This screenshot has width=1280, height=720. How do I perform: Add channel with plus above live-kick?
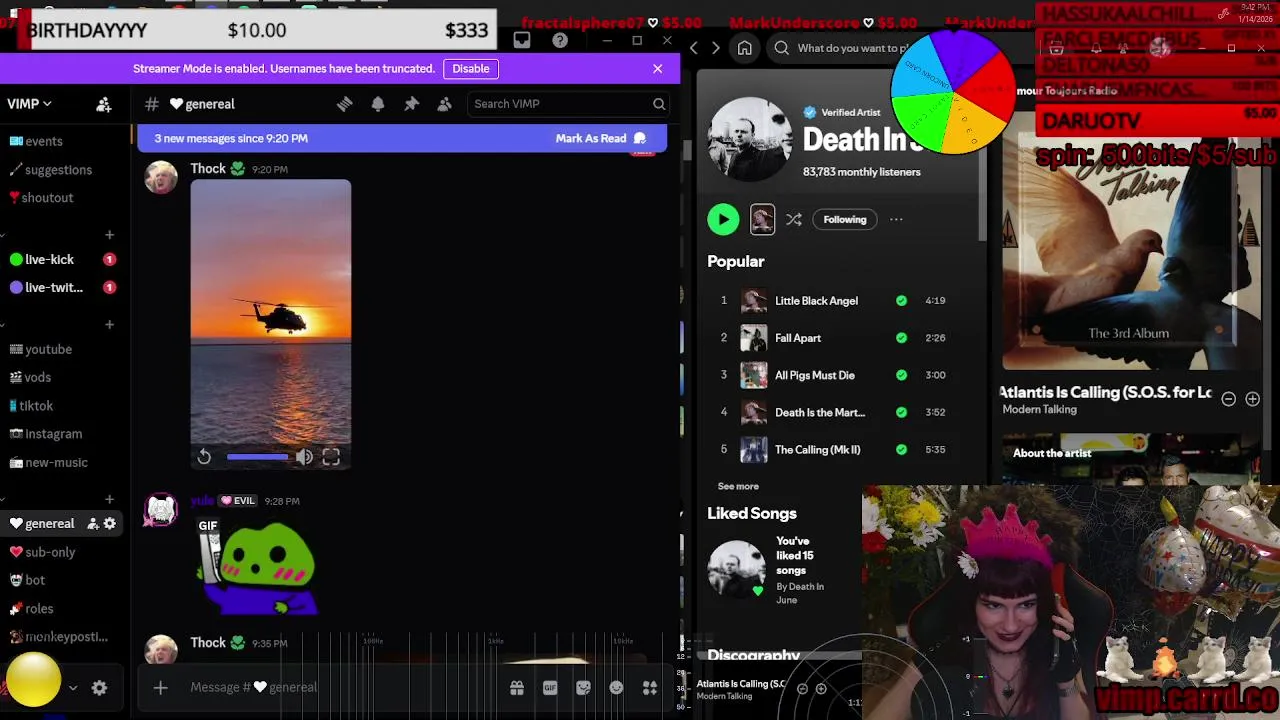coord(109,235)
